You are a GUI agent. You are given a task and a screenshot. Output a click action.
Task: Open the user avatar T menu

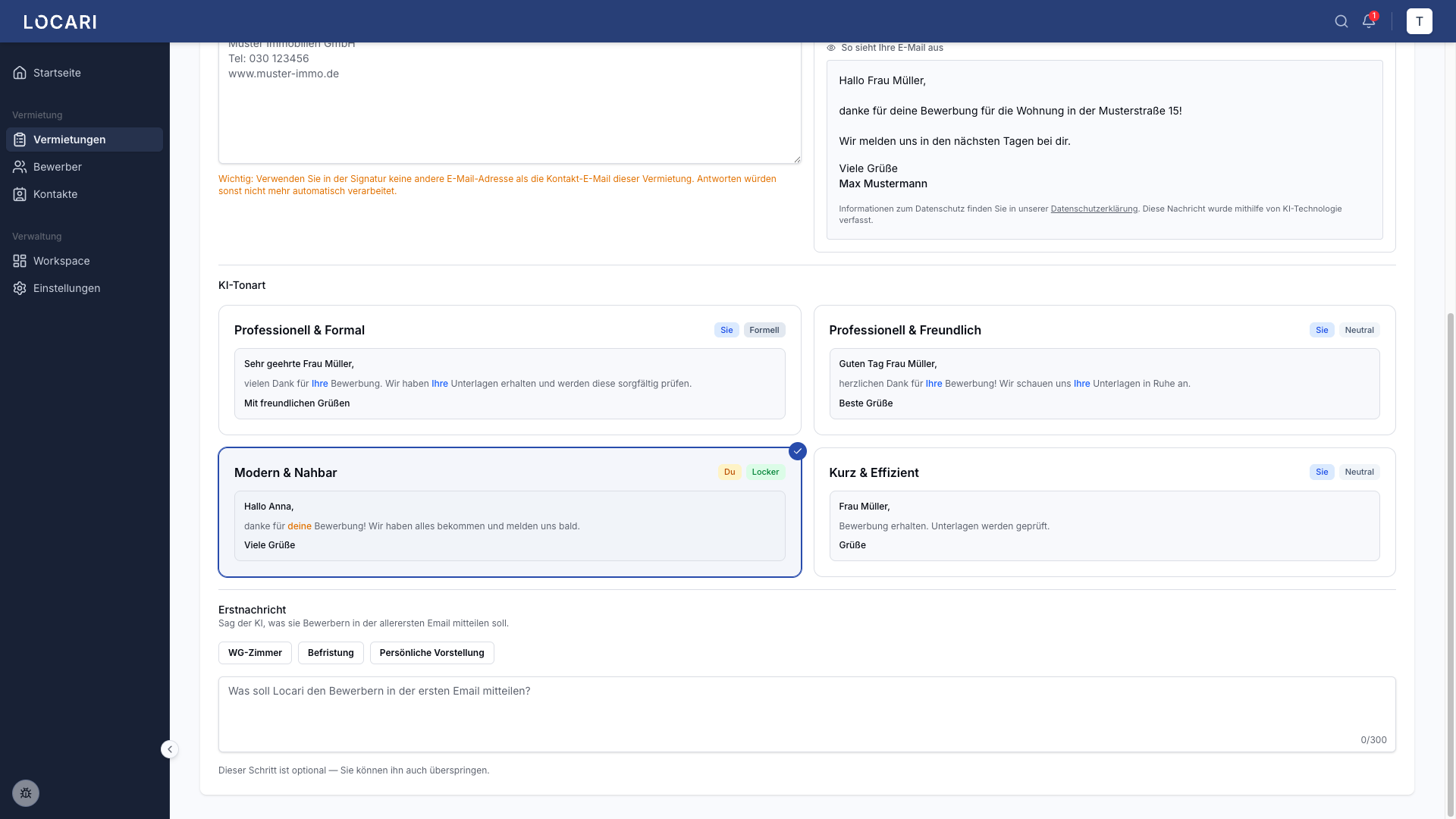pyautogui.click(x=1419, y=21)
